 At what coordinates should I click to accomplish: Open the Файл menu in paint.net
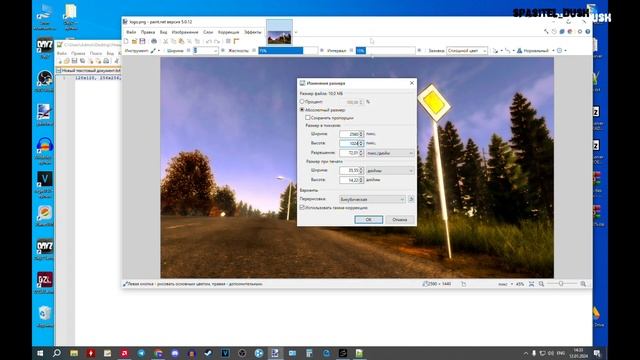(x=131, y=32)
